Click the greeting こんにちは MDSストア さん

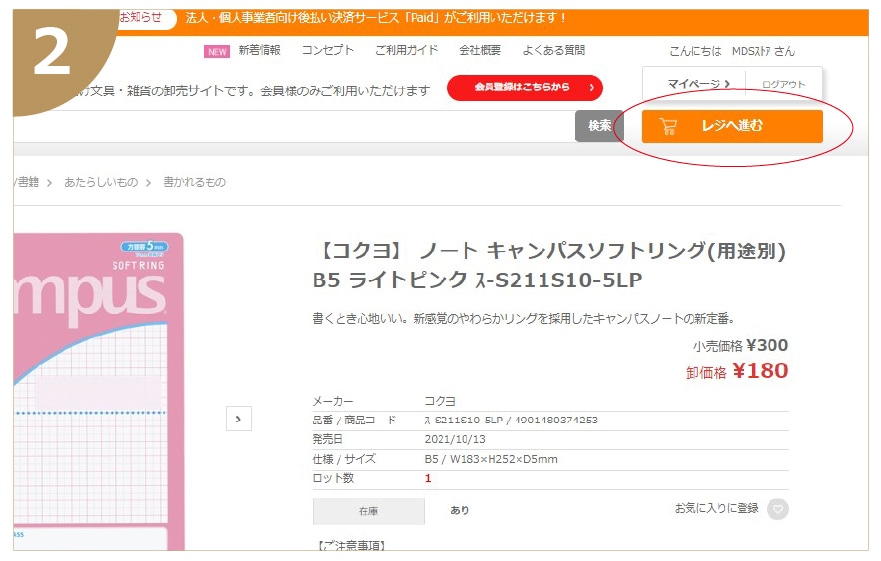pyautogui.click(x=732, y=51)
